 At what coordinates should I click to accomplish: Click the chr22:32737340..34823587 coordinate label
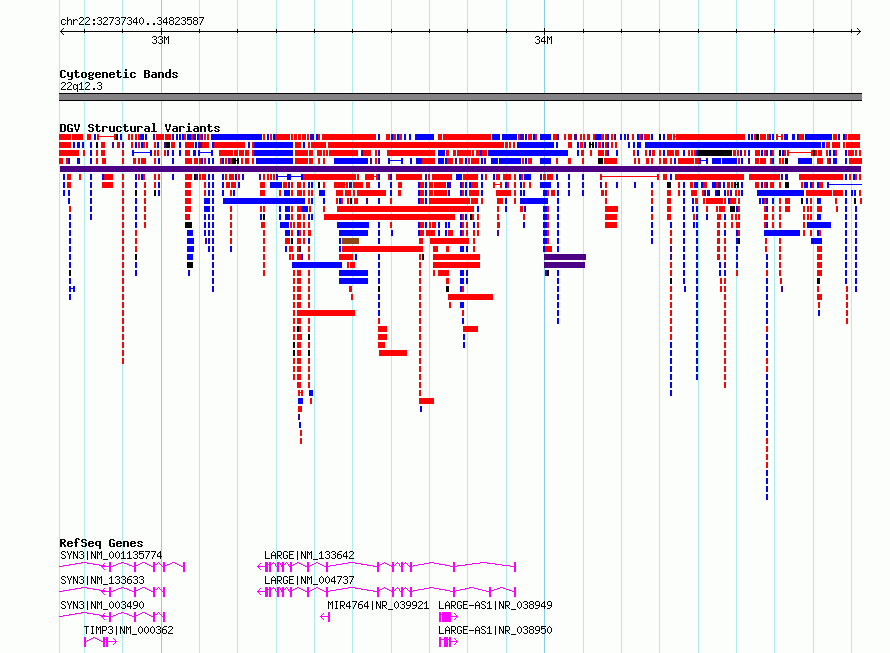pos(132,21)
